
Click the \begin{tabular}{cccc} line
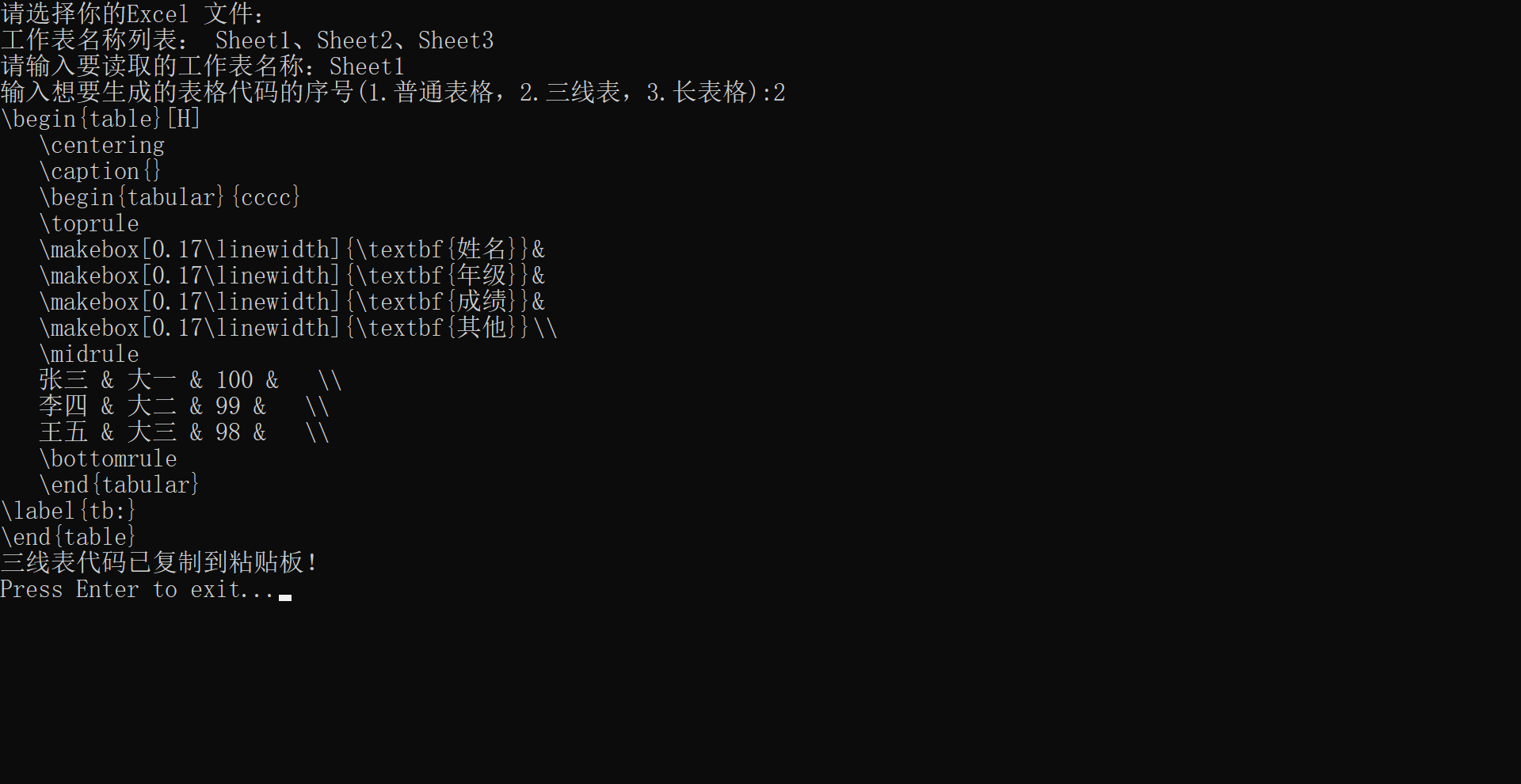[170, 197]
